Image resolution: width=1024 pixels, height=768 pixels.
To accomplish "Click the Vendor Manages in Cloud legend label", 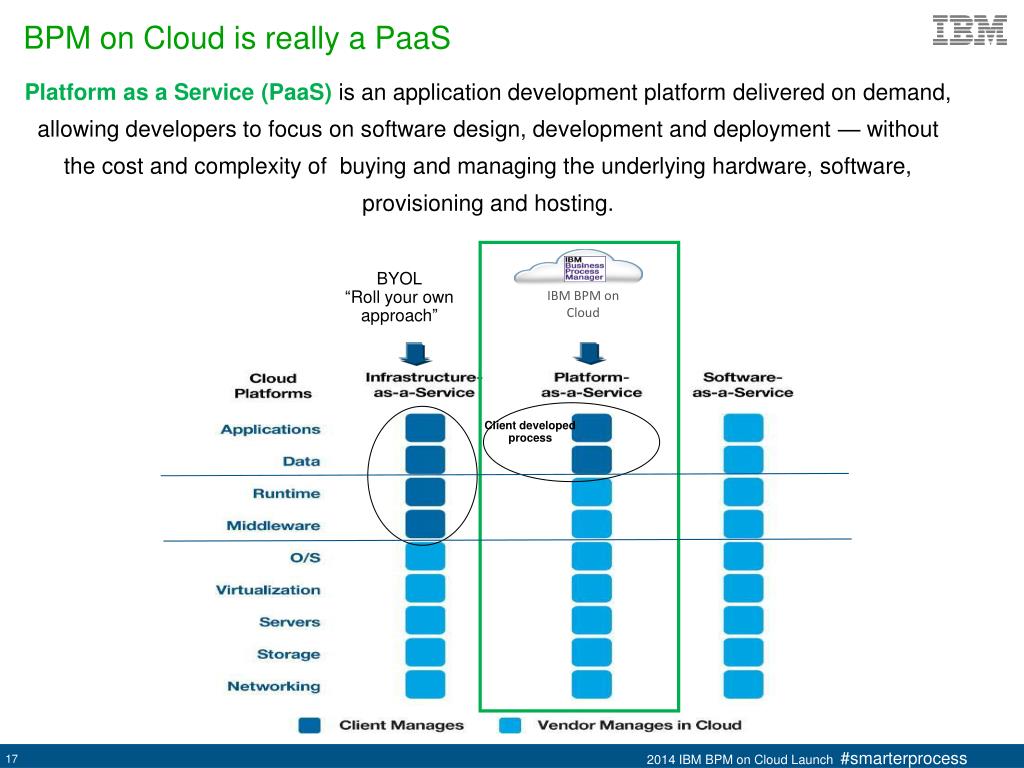I will tap(639, 725).
